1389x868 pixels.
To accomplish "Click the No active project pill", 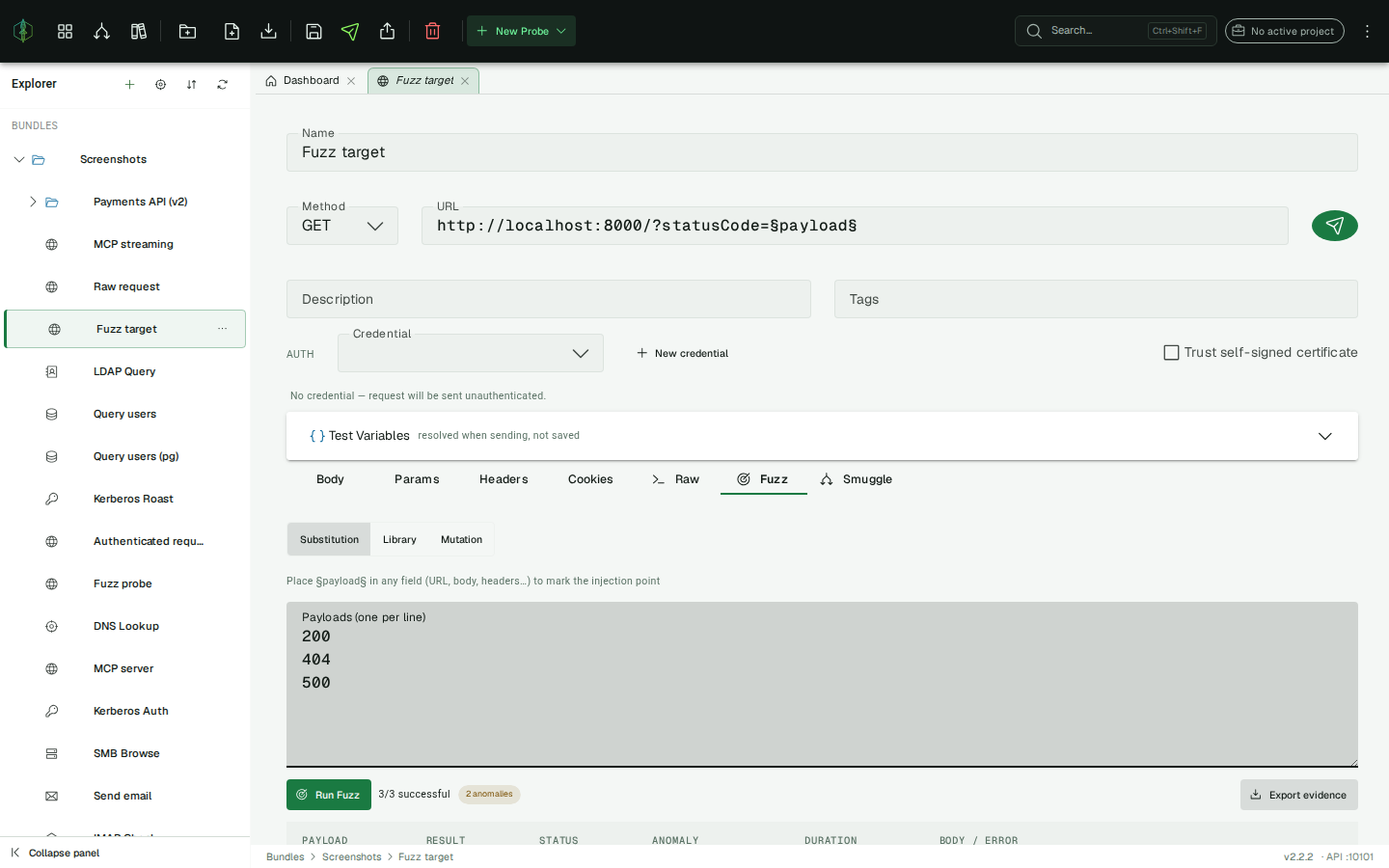I will [x=1284, y=31].
